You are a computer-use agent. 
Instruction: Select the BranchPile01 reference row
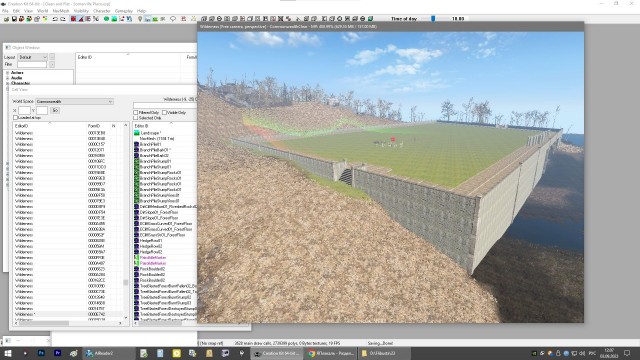tap(165, 144)
